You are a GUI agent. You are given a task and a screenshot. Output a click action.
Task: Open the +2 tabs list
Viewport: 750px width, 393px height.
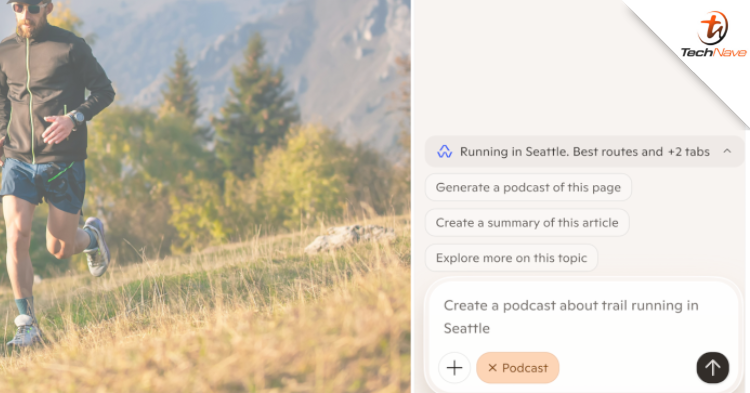688,152
